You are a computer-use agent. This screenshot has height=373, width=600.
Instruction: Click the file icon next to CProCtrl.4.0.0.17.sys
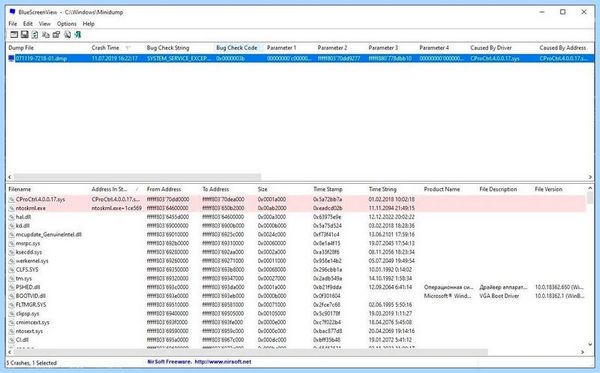tap(11, 199)
